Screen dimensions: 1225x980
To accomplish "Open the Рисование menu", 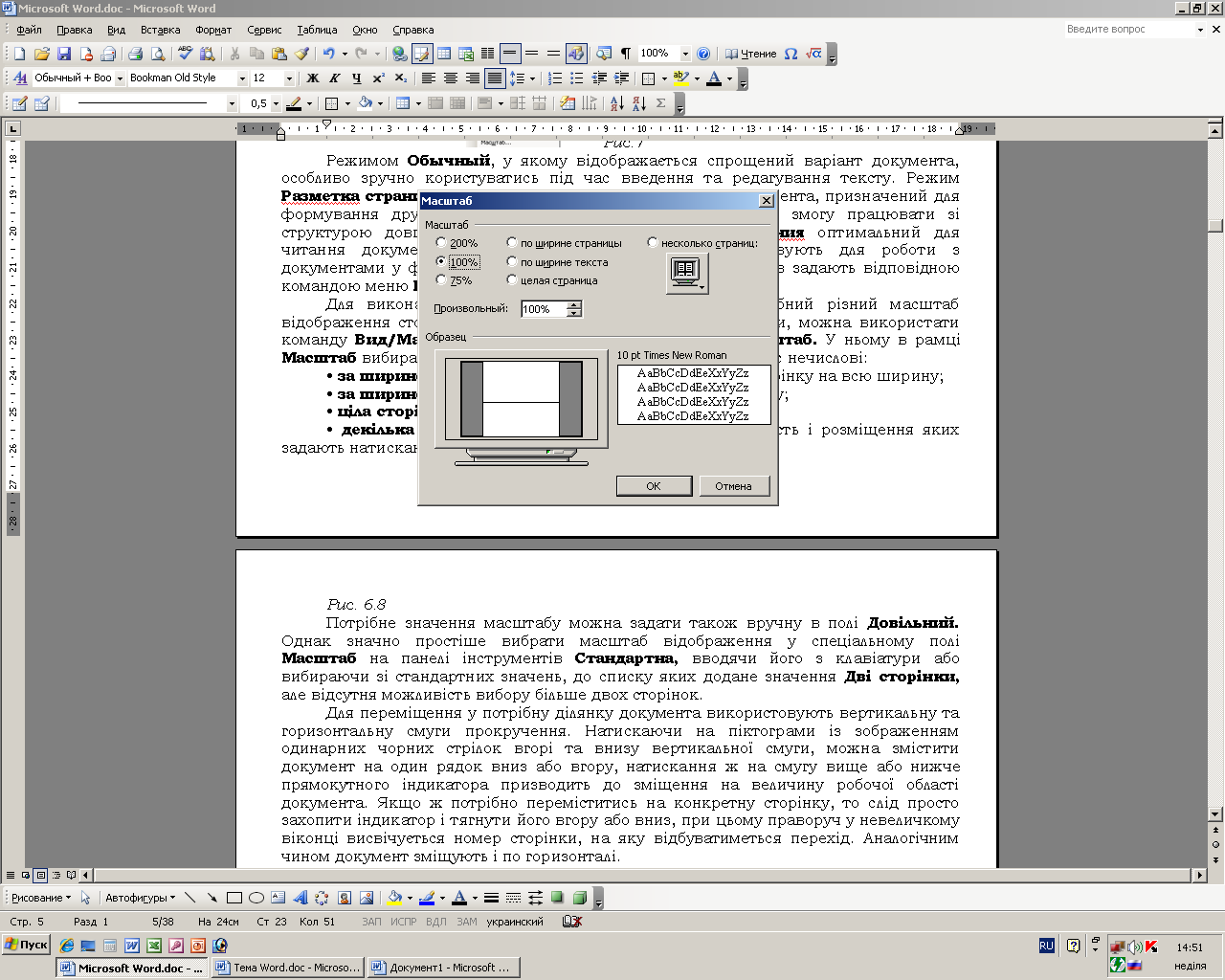I will click(x=40, y=898).
